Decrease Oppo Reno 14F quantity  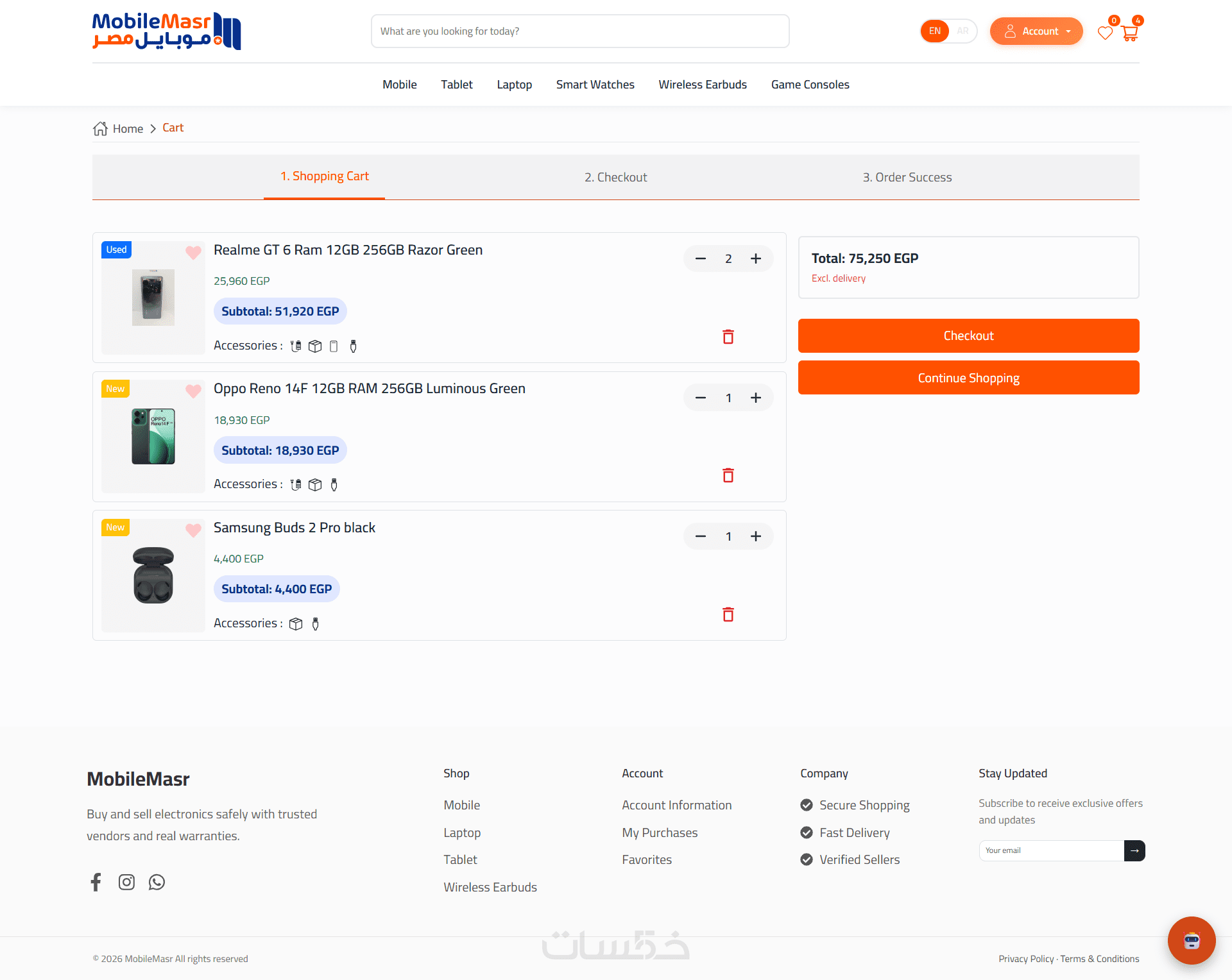[x=701, y=398]
